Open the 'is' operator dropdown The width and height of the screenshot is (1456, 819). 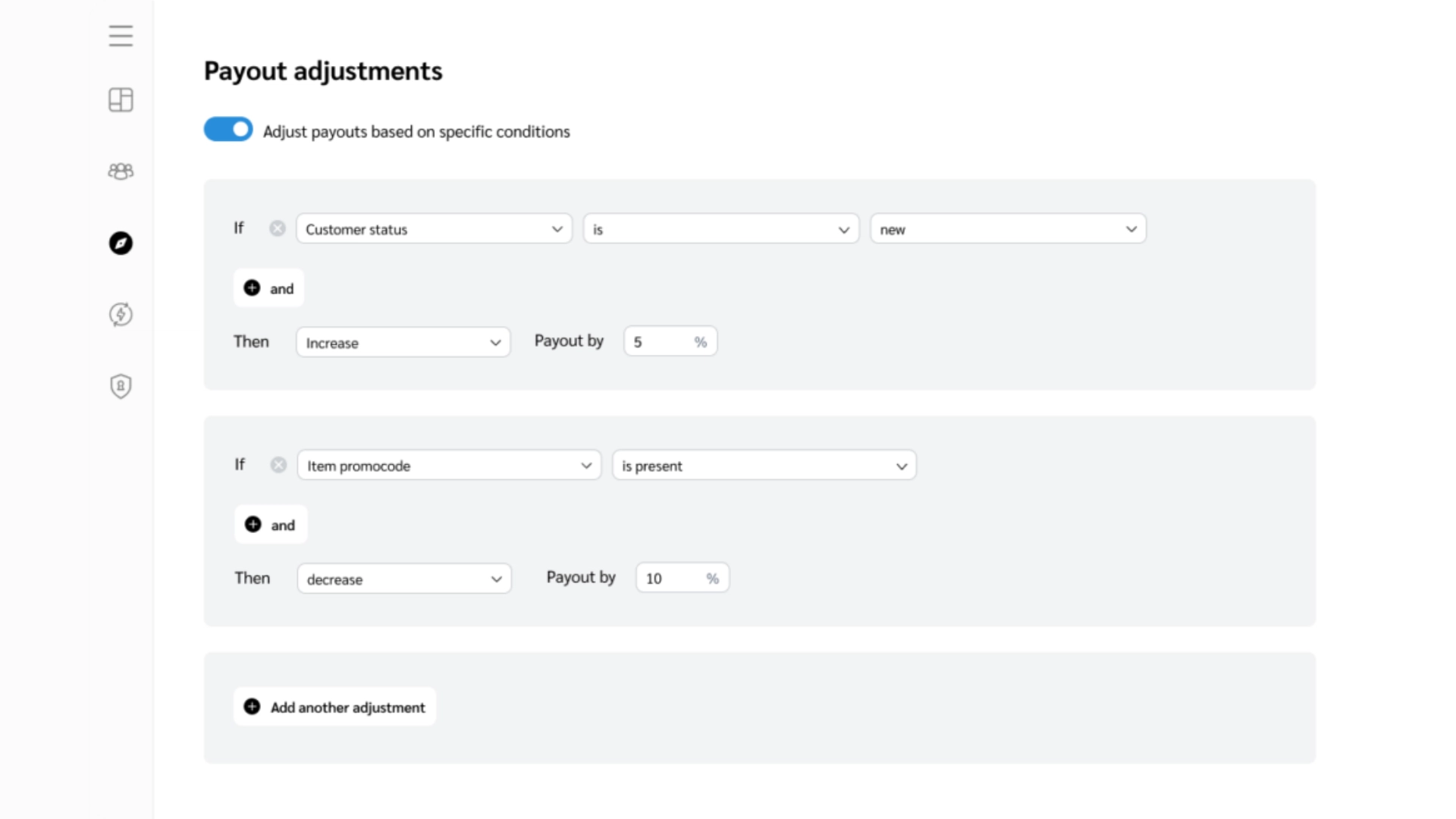[720, 229]
